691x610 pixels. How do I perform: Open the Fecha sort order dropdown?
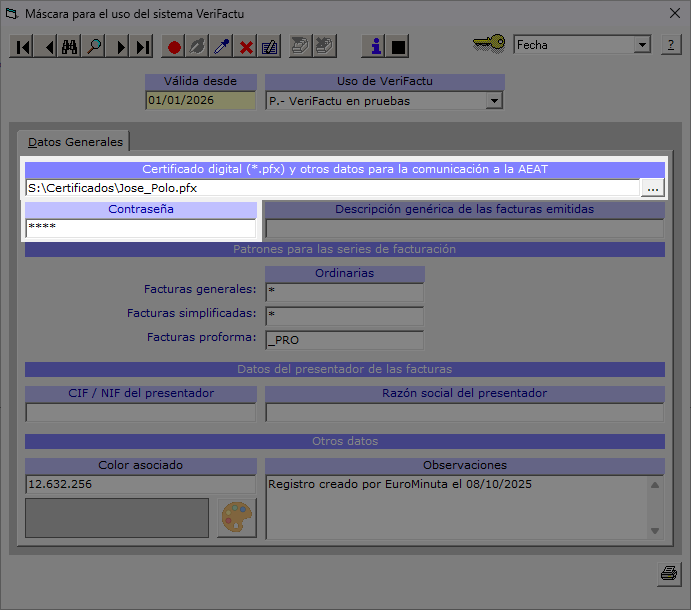642,45
